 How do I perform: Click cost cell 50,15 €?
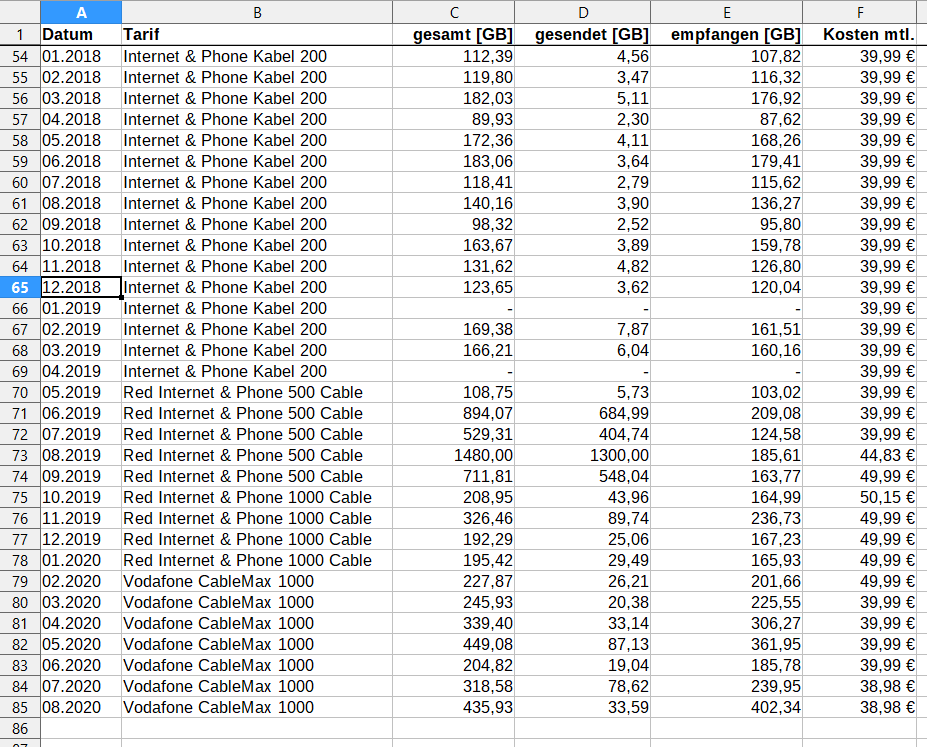point(859,497)
